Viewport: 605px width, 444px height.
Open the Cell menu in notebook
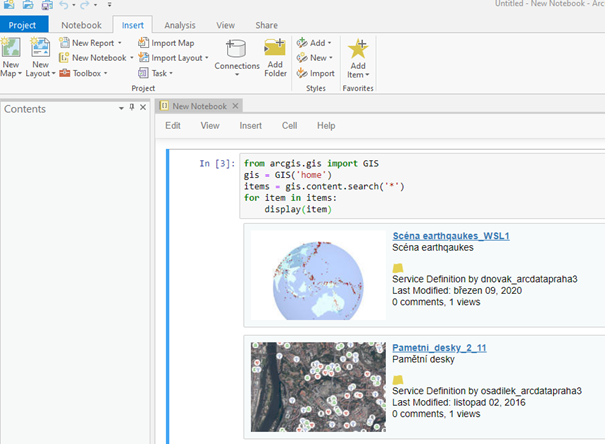click(x=289, y=126)
